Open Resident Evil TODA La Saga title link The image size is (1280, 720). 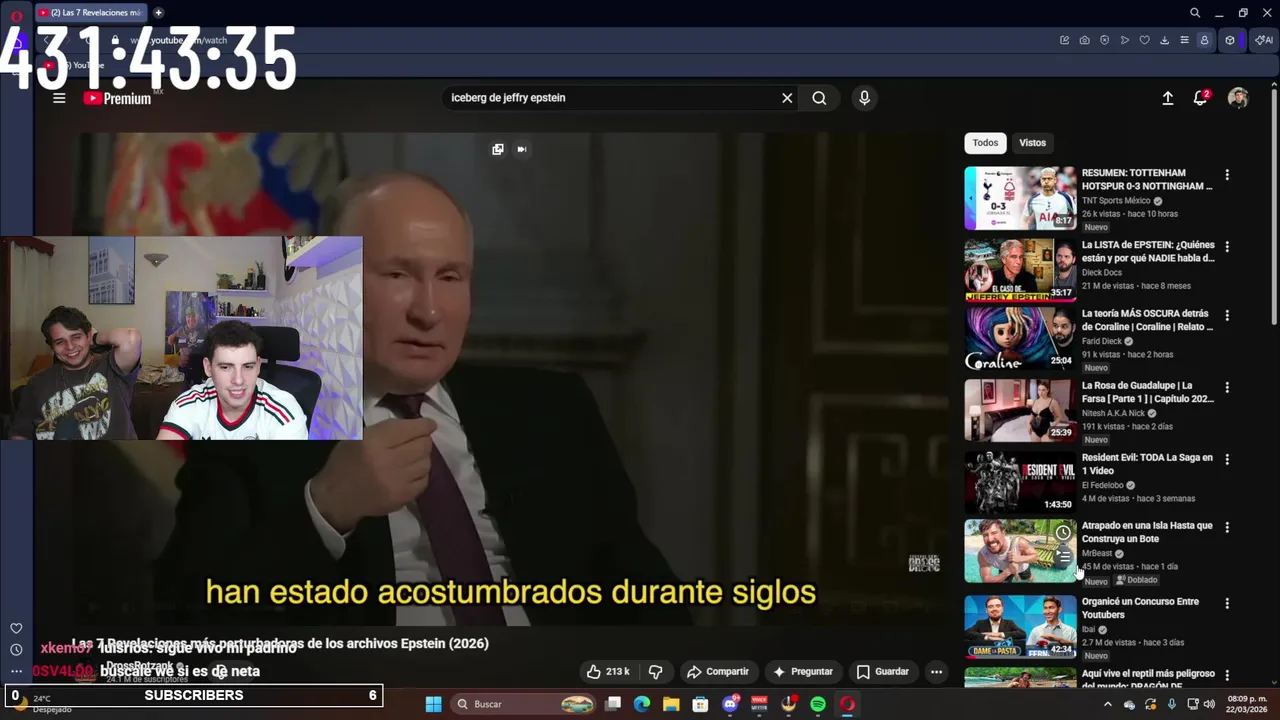coord(1147,464)
